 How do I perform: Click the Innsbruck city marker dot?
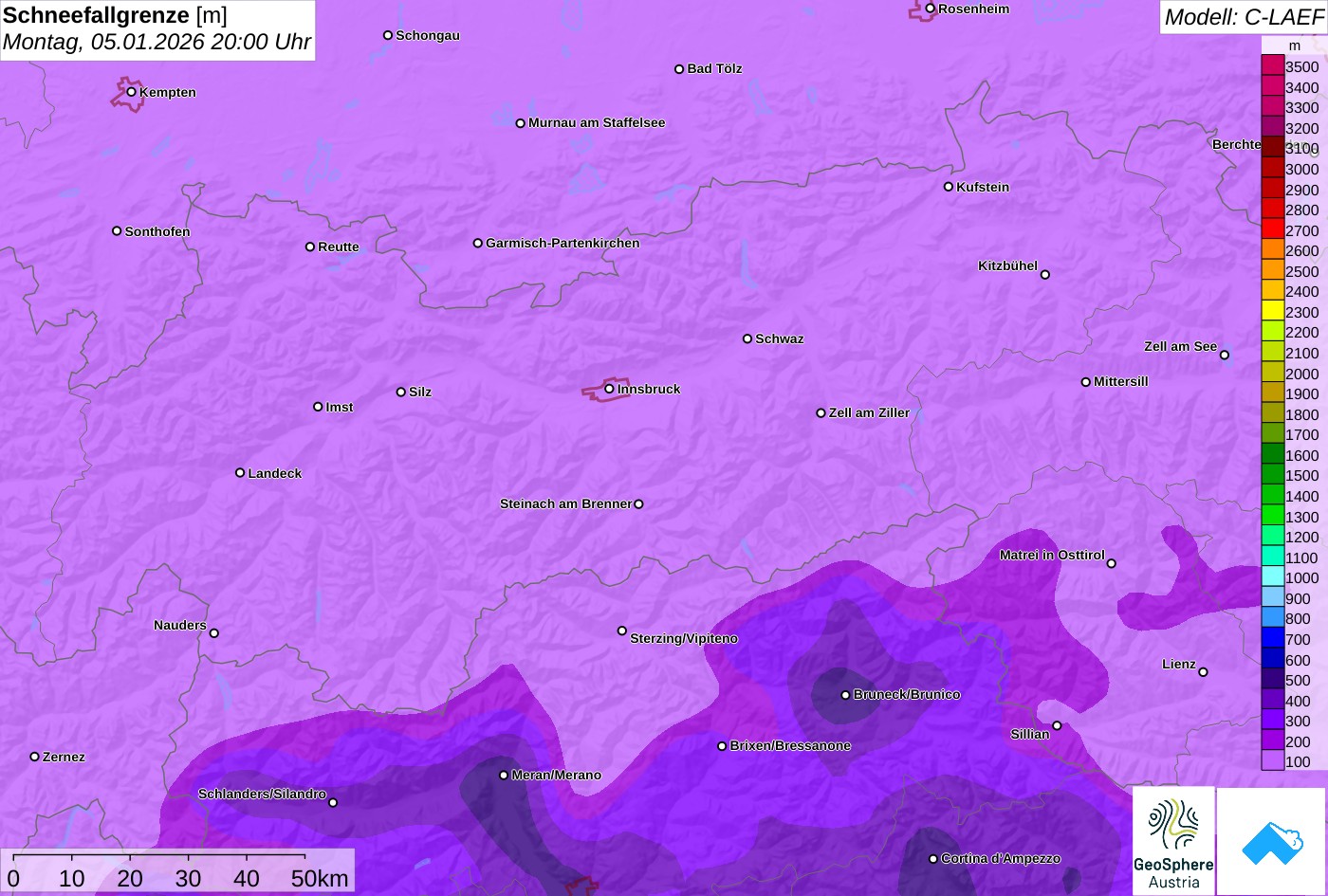(609, 389)
